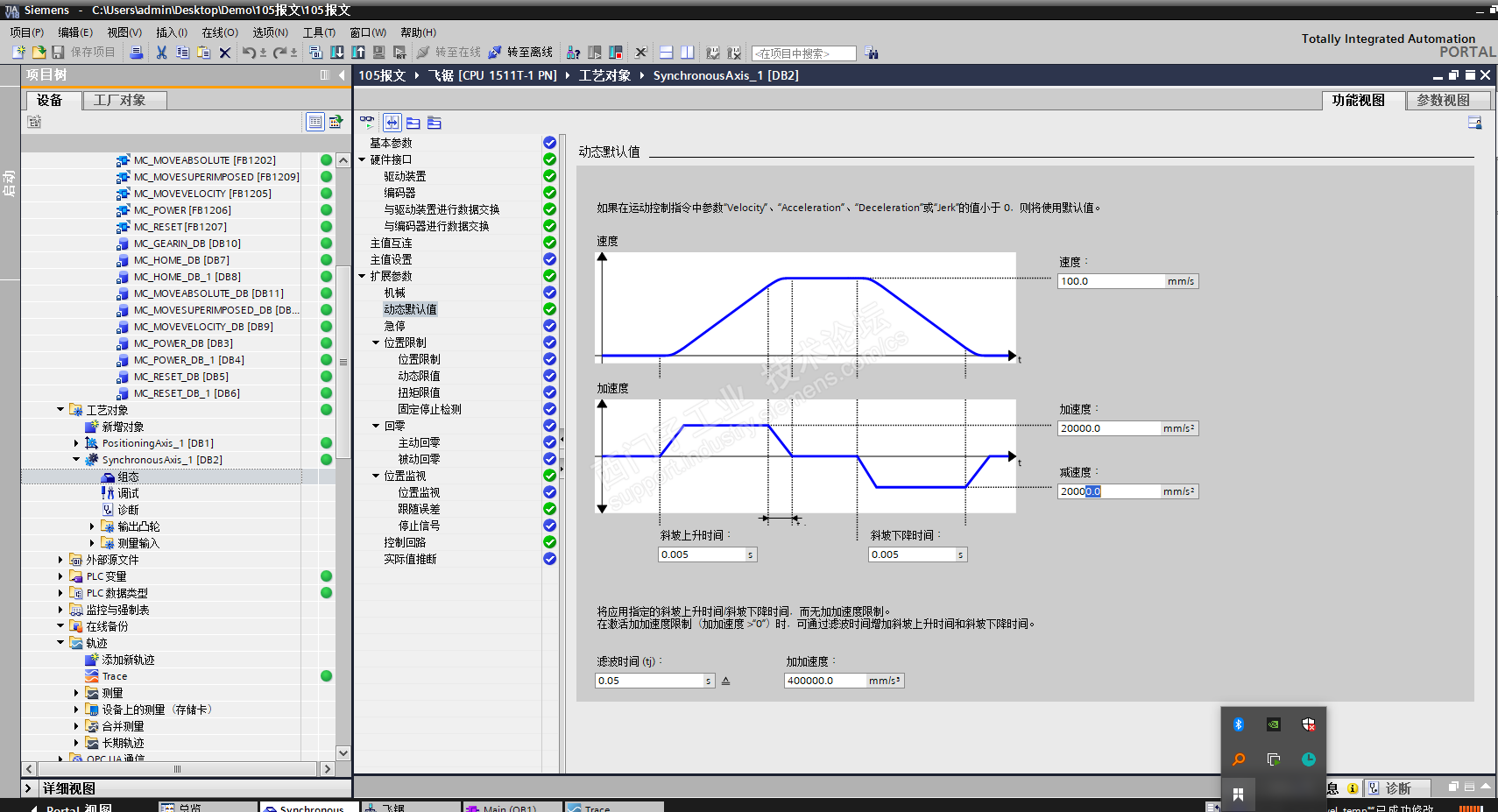Click the Start CPU icon
This screenshot has width=1498, height=812.
(x=595, y=53)
